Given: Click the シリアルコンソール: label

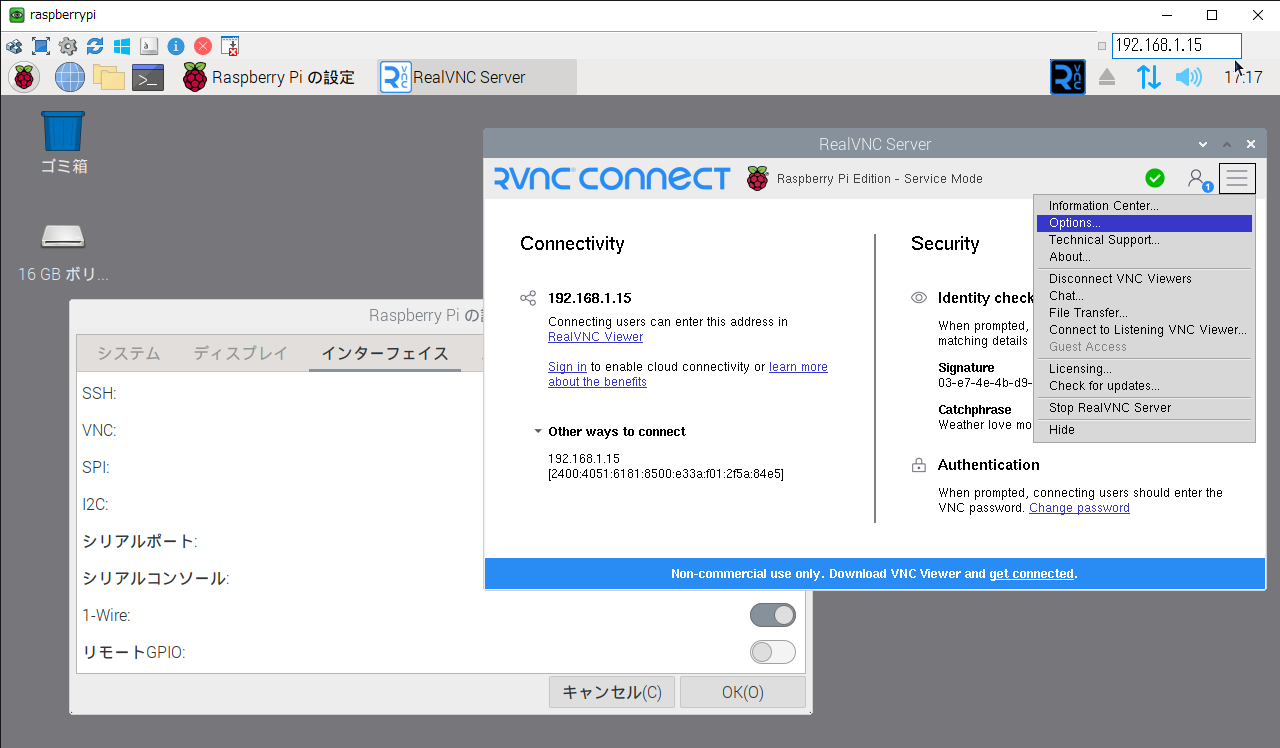Looking at the screenshot, I should 155,579.
